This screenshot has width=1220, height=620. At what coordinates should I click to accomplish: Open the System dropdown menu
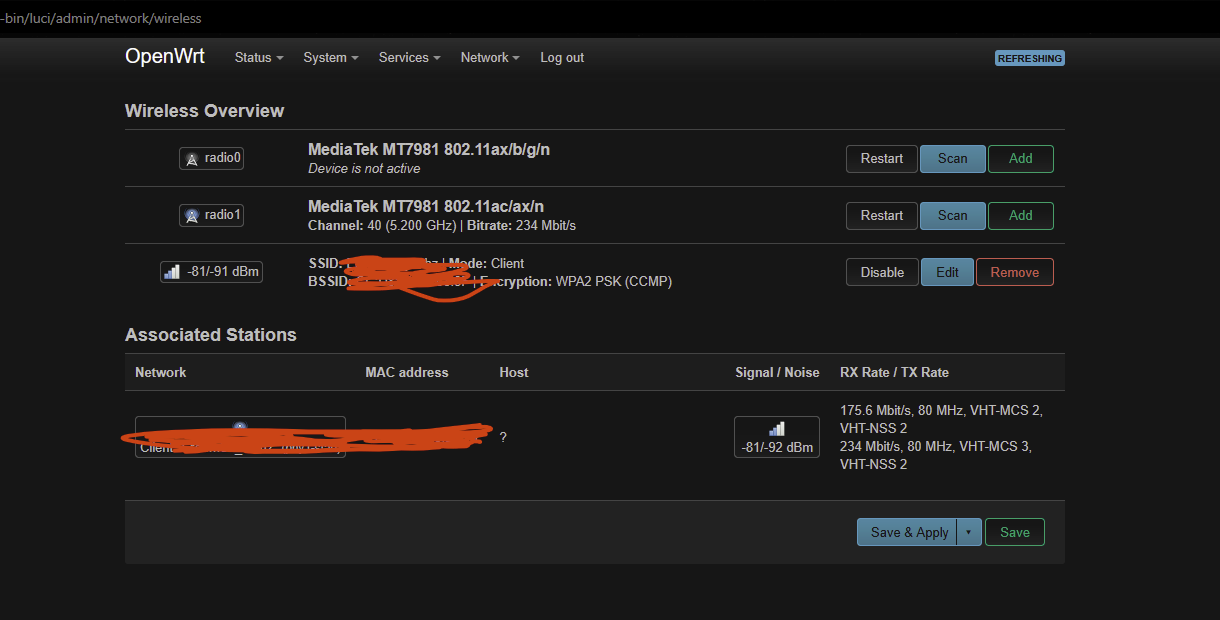[331, 58]
